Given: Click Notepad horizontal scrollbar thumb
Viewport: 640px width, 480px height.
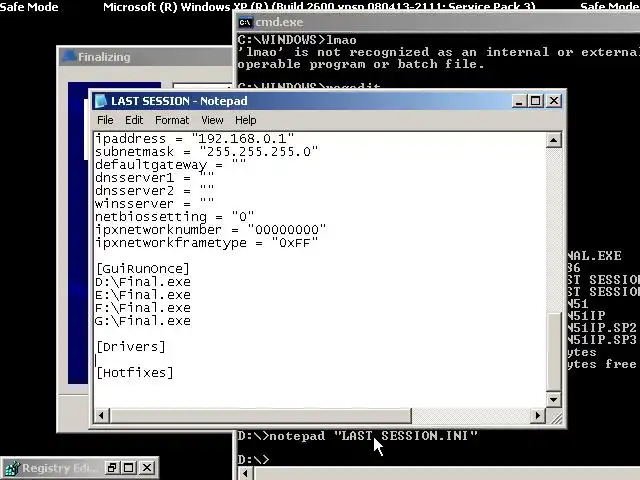Looking at the screenshot, I should [x=261, y=416].
